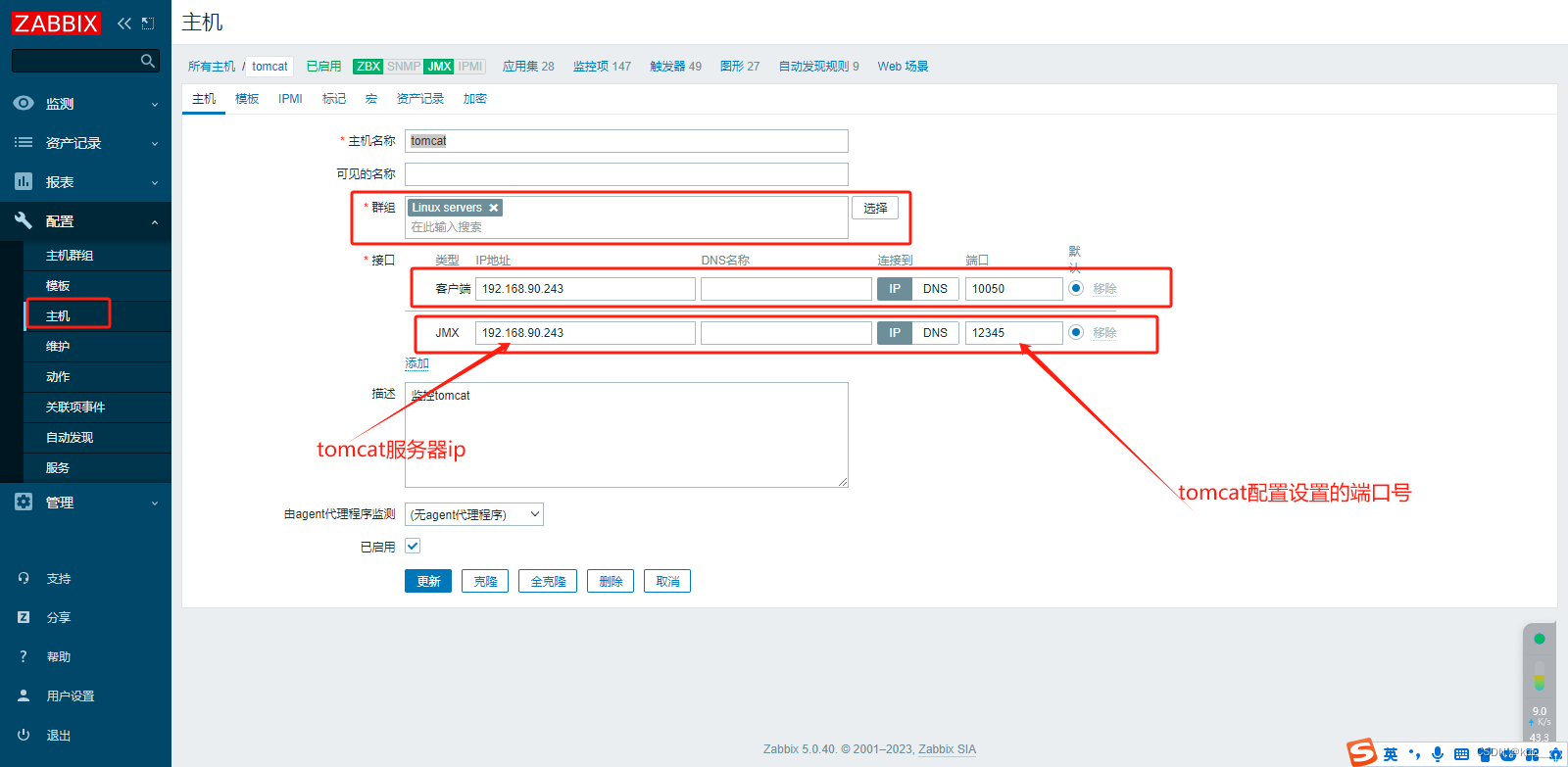
Task: Click the sidebar hide icon next to collapse arrows
Action: click(148, 24)
